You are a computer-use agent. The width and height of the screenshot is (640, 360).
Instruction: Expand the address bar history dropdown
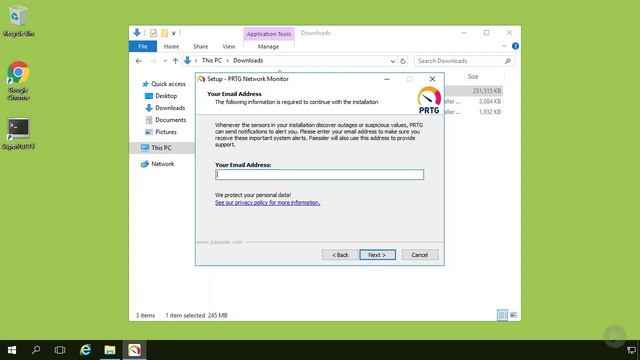pos(392,61)
